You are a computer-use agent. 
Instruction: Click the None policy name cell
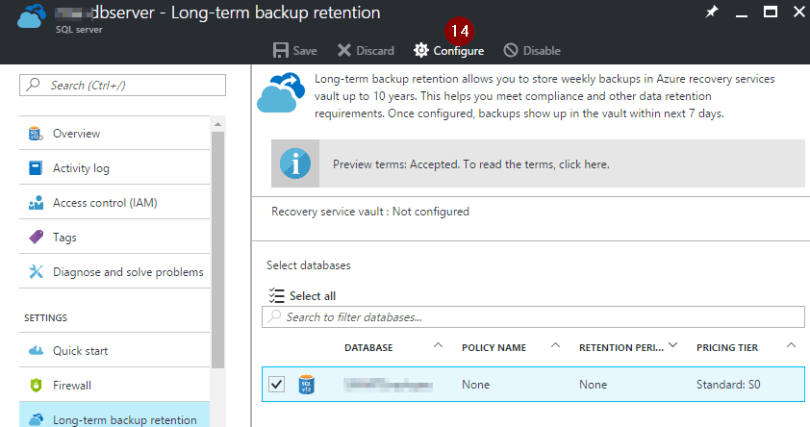pos(476,384)
